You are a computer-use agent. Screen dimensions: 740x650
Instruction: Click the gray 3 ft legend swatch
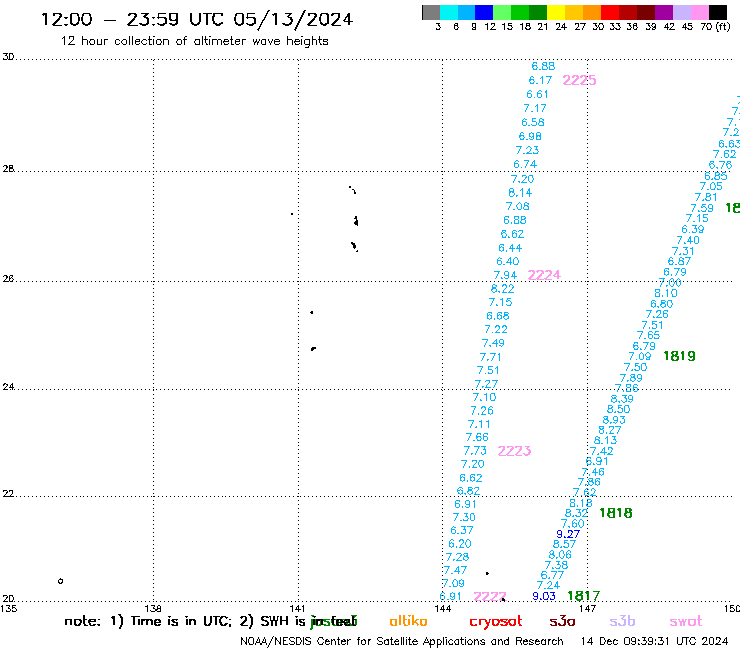click(431, 12)
